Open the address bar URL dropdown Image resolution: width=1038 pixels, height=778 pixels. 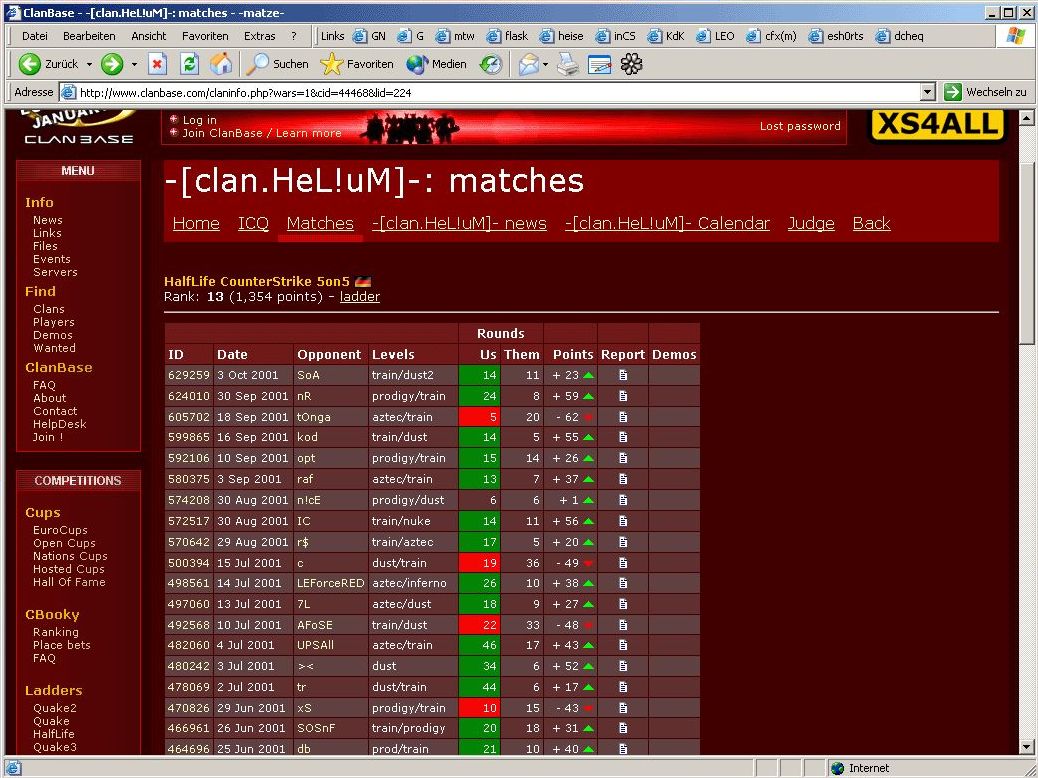pos(927,92)
